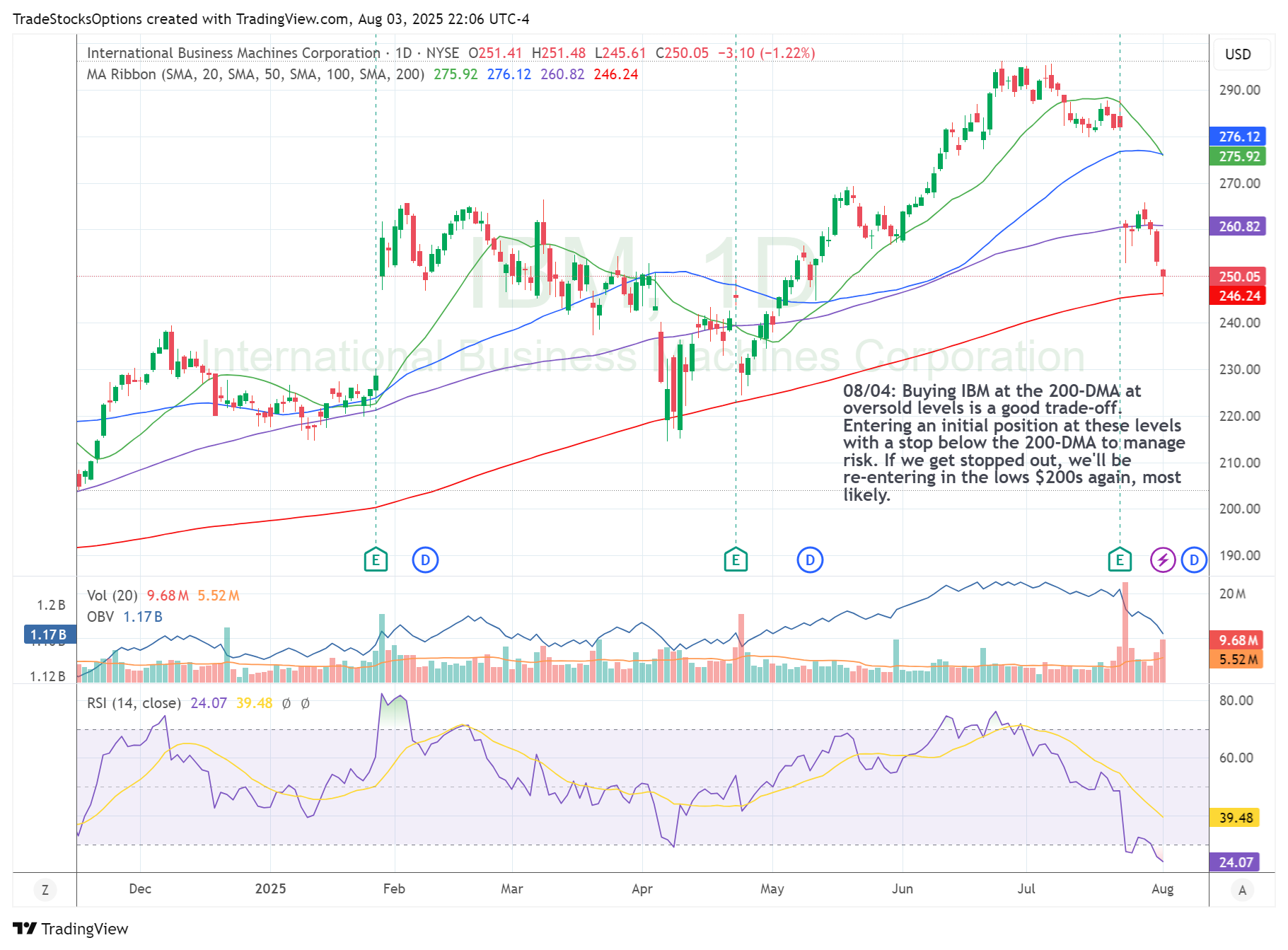Click the 290.00 price axis label
This screenshot has width=1288, height=950.
[1239, 90]
